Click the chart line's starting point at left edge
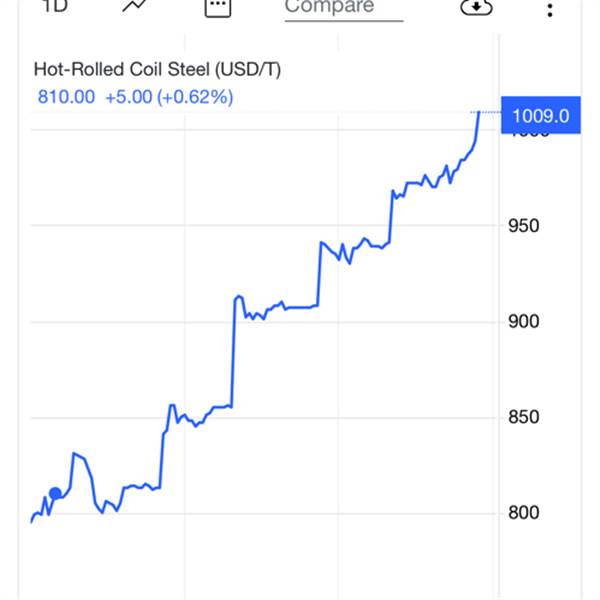The image size is (600, 600). click(32, 521)
